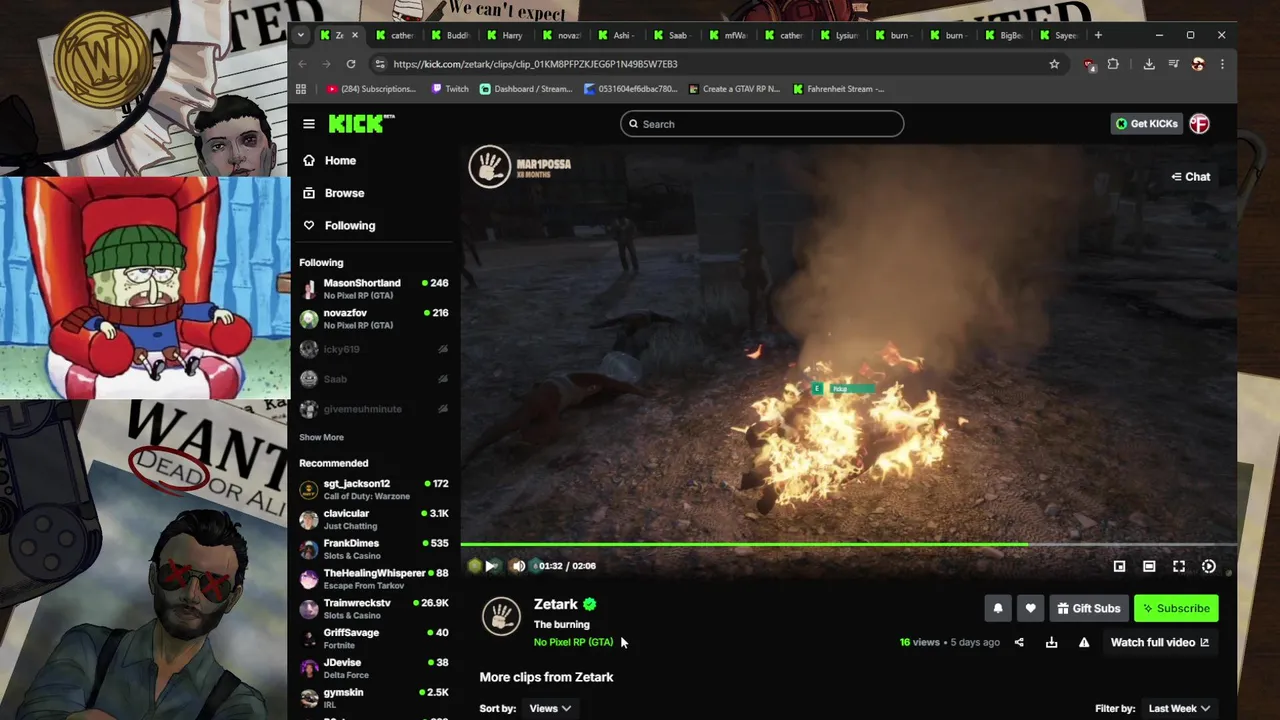Viewport: 1280px width, 720px height.
Task: Seek on the green video progress bar
Action: point(848,545)
